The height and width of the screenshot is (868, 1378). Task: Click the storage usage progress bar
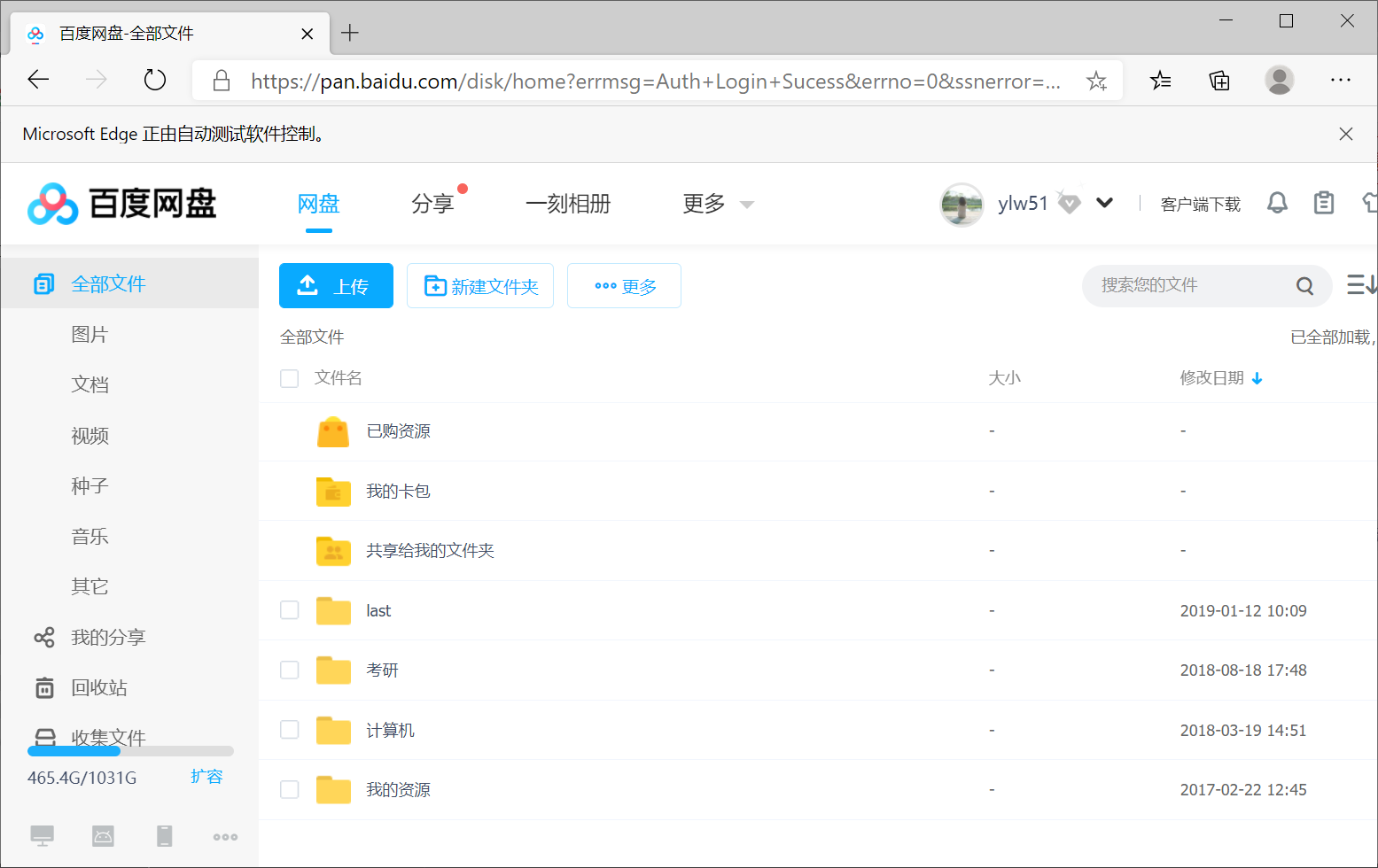click(130, 751)
